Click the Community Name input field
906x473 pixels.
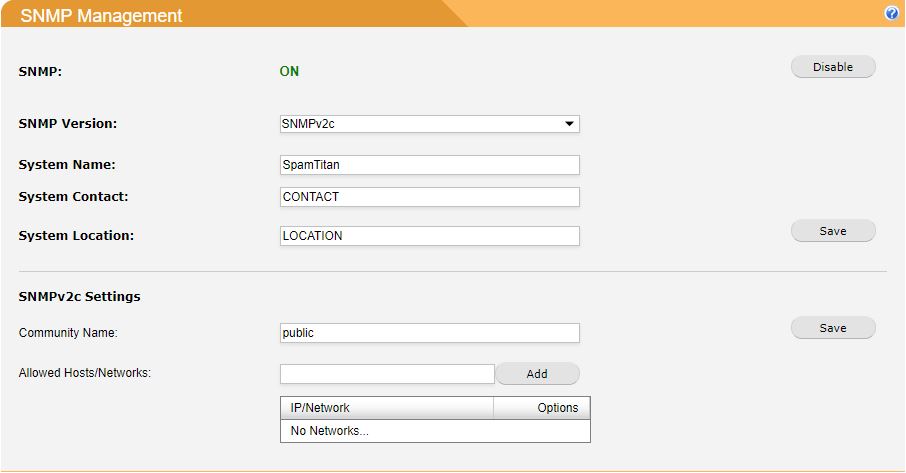(x=429, y=333)
